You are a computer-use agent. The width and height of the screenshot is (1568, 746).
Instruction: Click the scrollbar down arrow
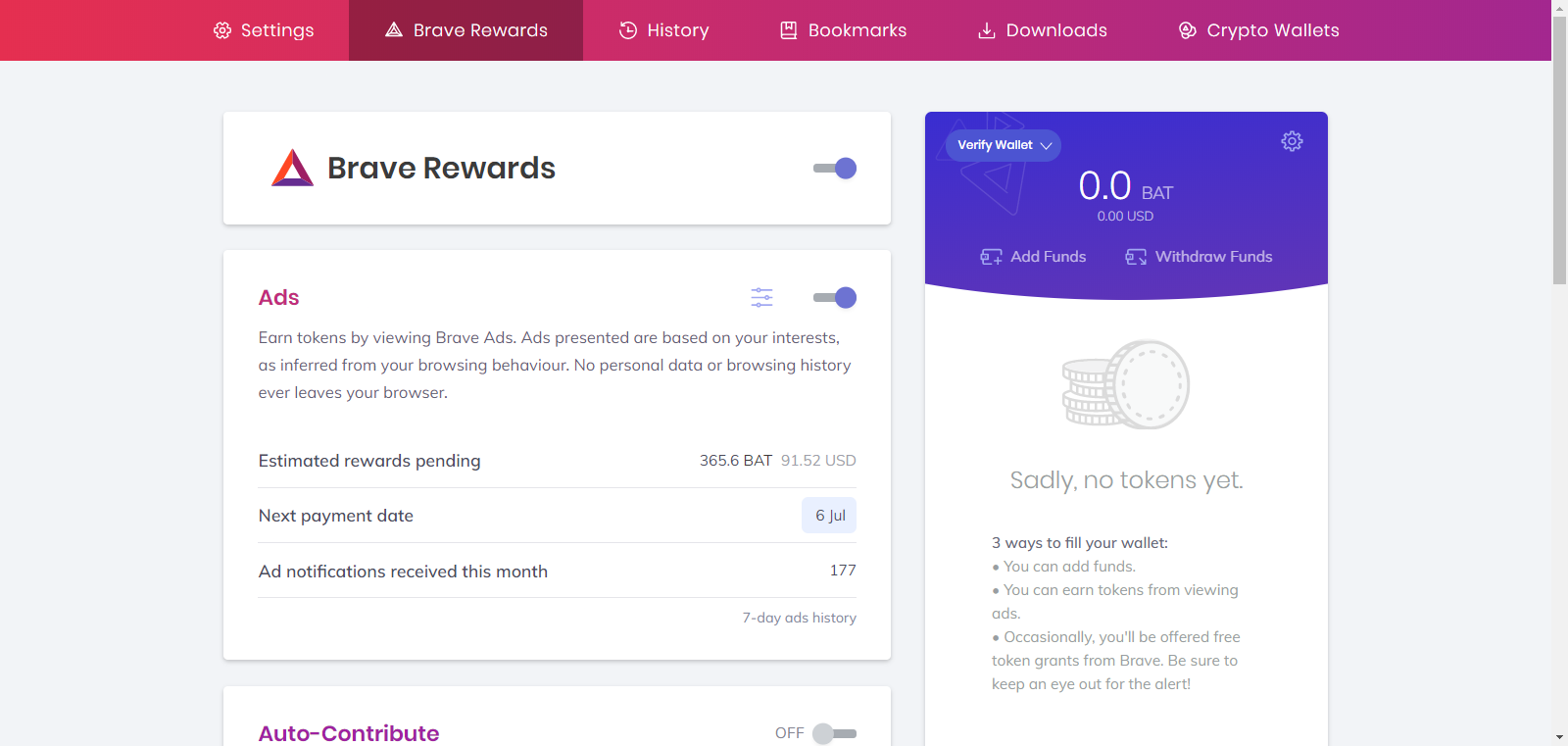tap(1559, 737)
